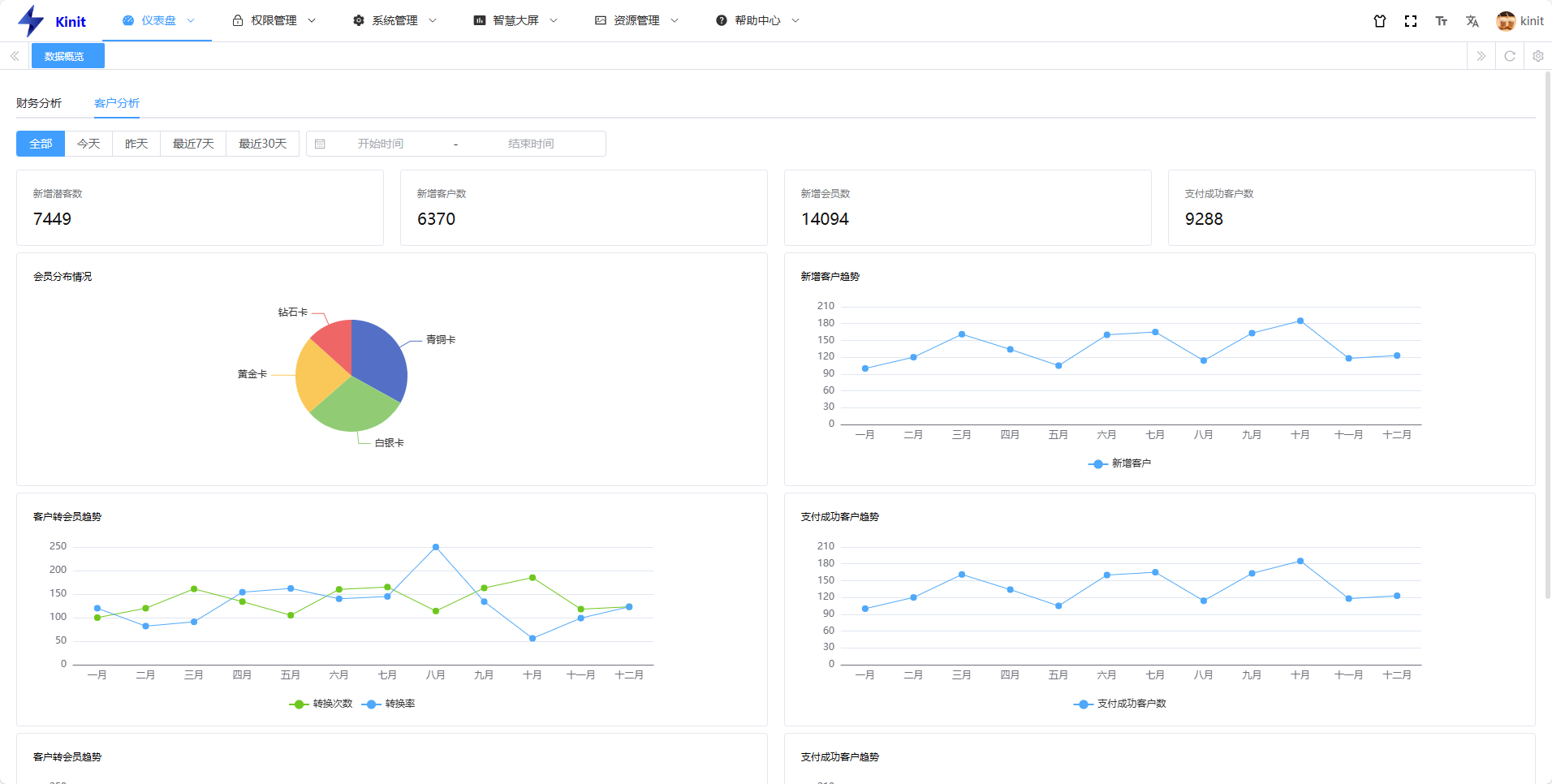Open the language translation icon

pyautogui.click(x=1472, y=21)
